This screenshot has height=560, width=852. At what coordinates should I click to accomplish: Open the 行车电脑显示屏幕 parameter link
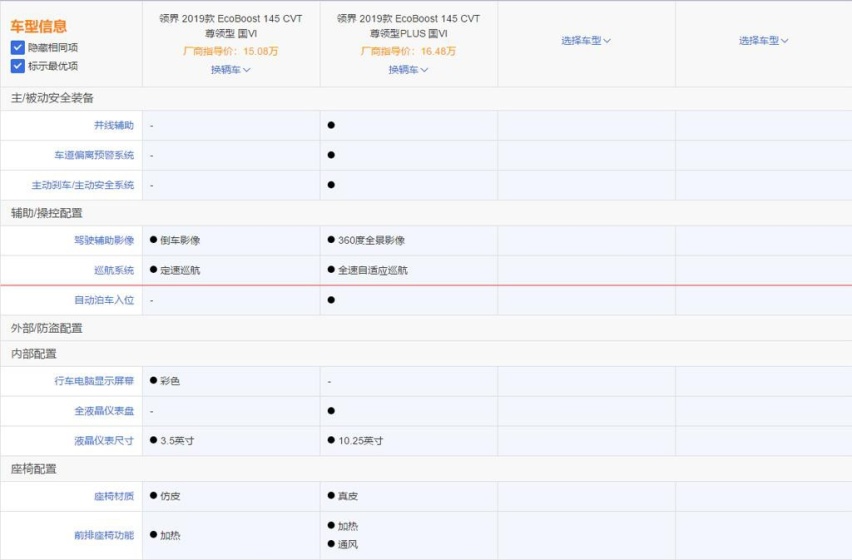[x=94, y=381]
